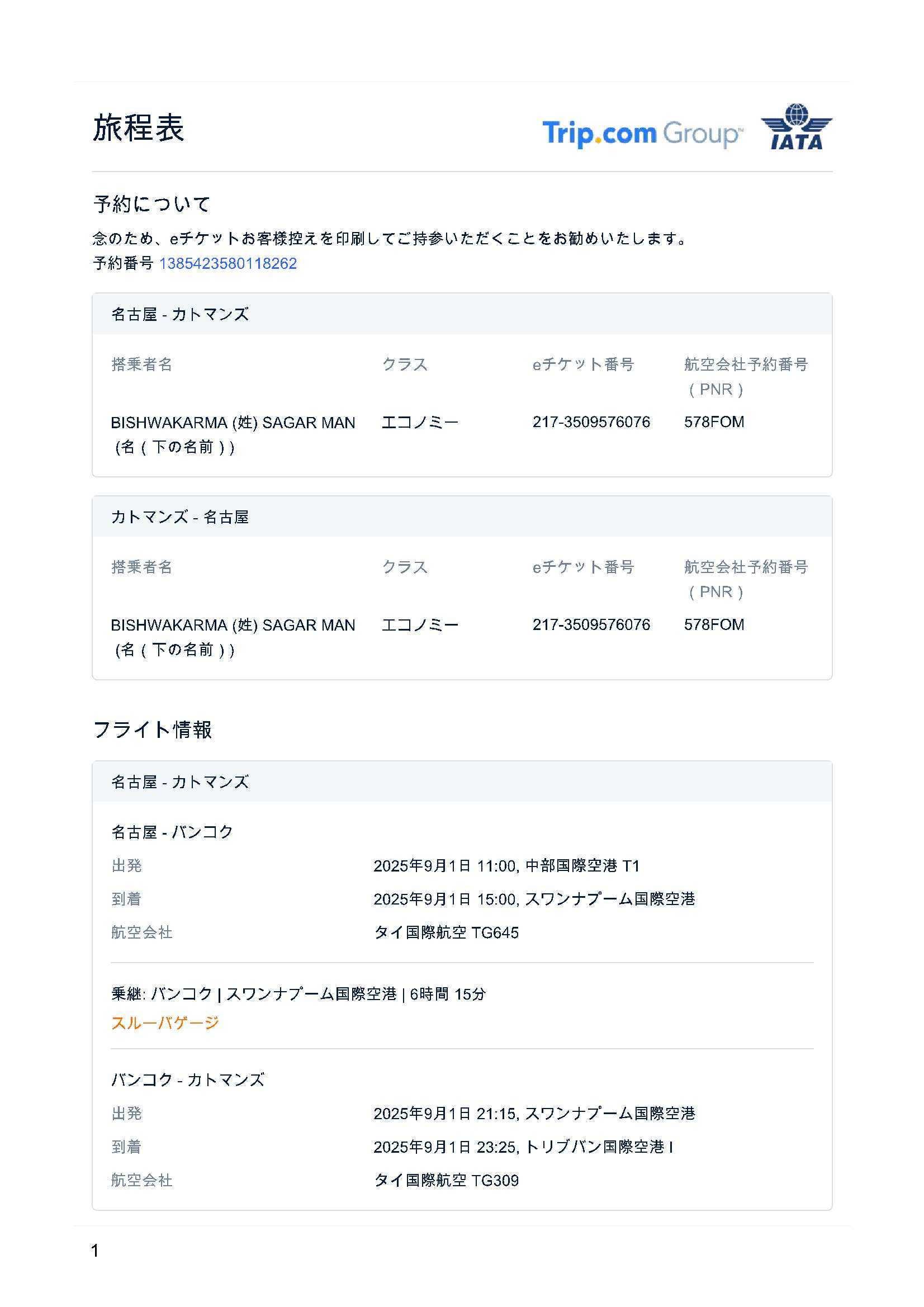Image resolution: width=924 pixels, height=1307 pixels.
Task: Select the バンコク - カトマンズ segment title
Action: pyautogui.click(x=188, y=1079)
